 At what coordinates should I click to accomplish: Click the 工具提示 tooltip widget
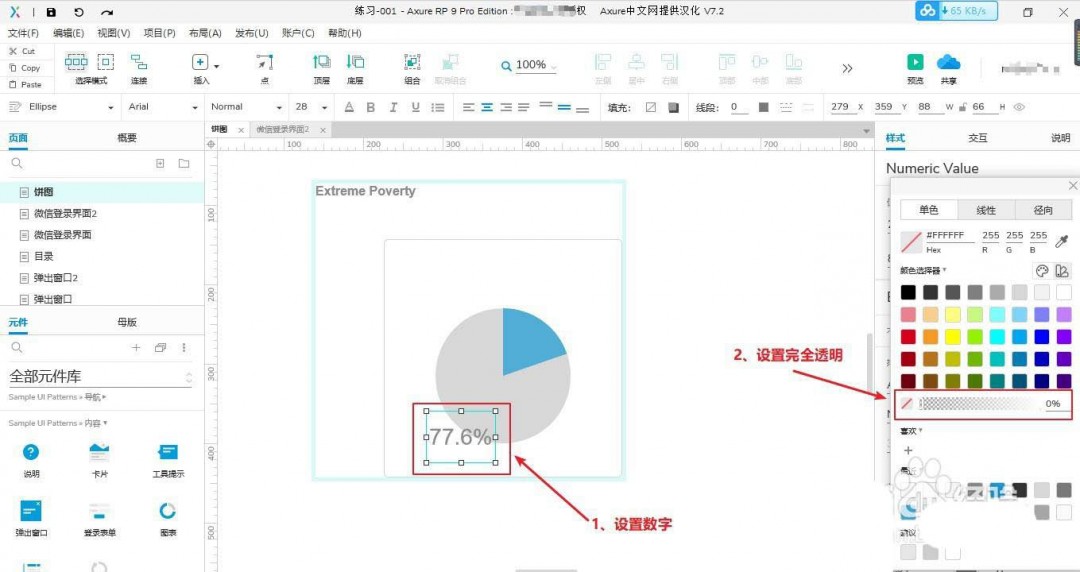(168, 460)
